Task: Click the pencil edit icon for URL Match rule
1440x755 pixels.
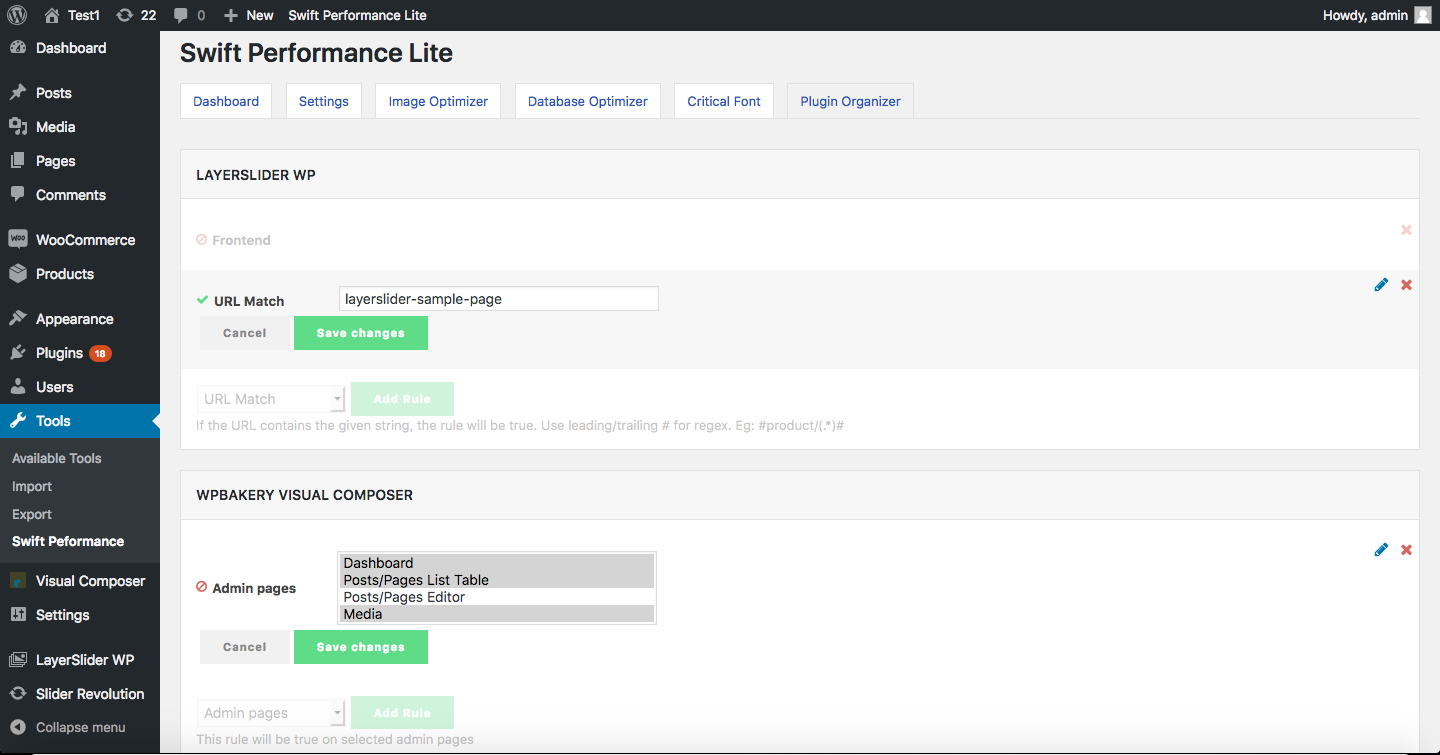Action: tap(1381, 285)
